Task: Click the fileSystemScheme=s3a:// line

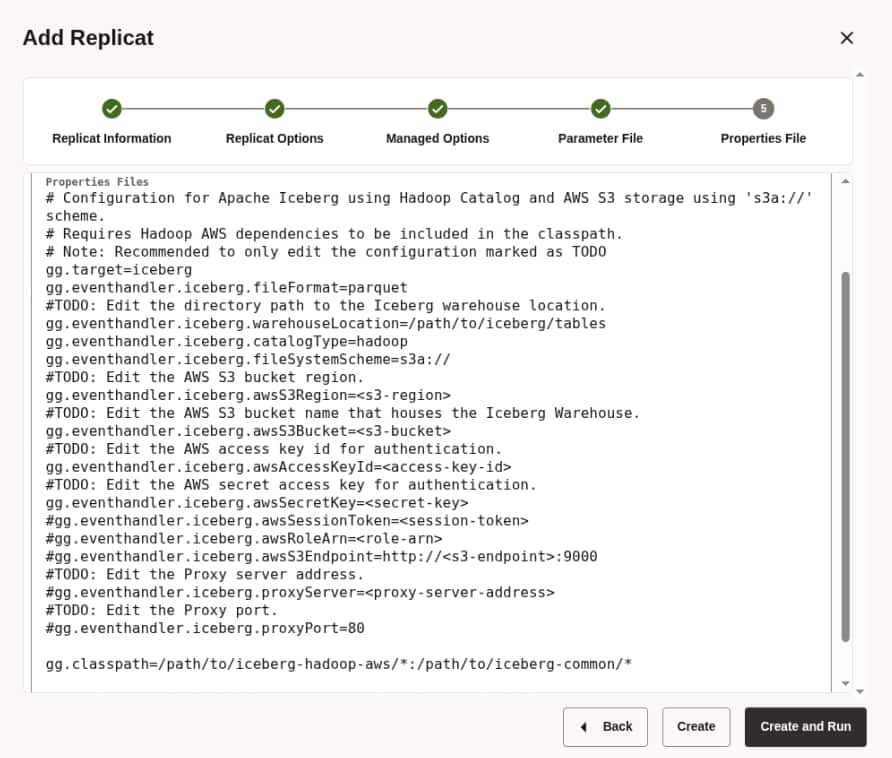Action: [x=248, y=359]
